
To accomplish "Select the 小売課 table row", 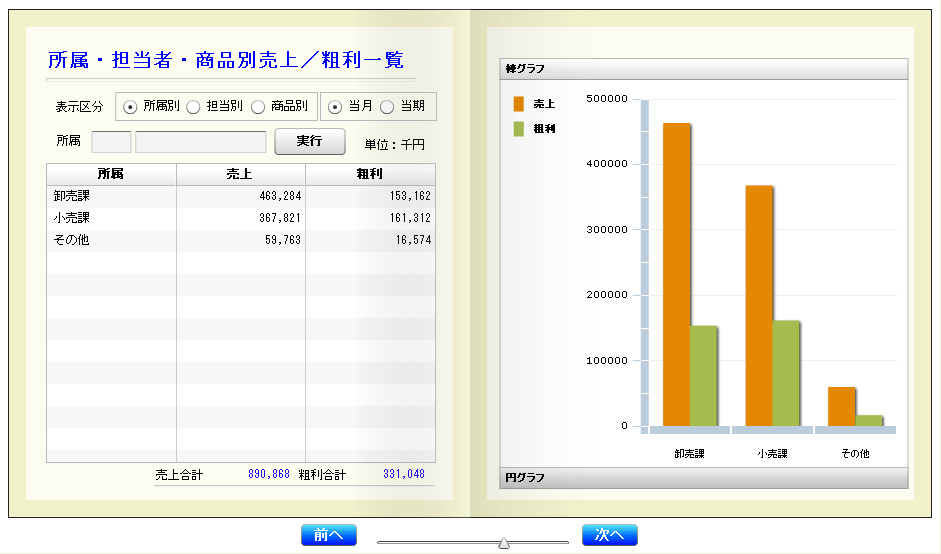I will pyautogui.click(x=241, y=218).
